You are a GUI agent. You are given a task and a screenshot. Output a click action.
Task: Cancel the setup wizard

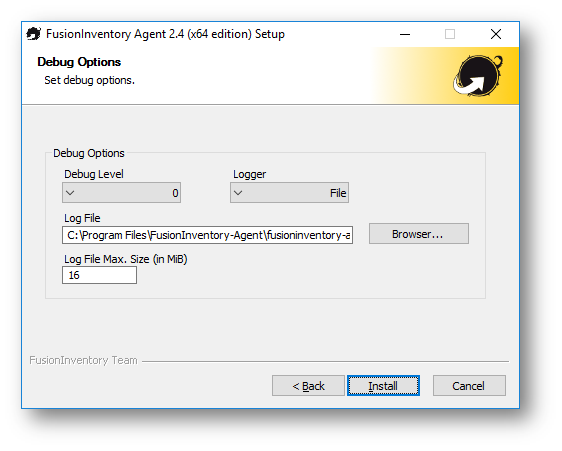[x=469, y=386]
